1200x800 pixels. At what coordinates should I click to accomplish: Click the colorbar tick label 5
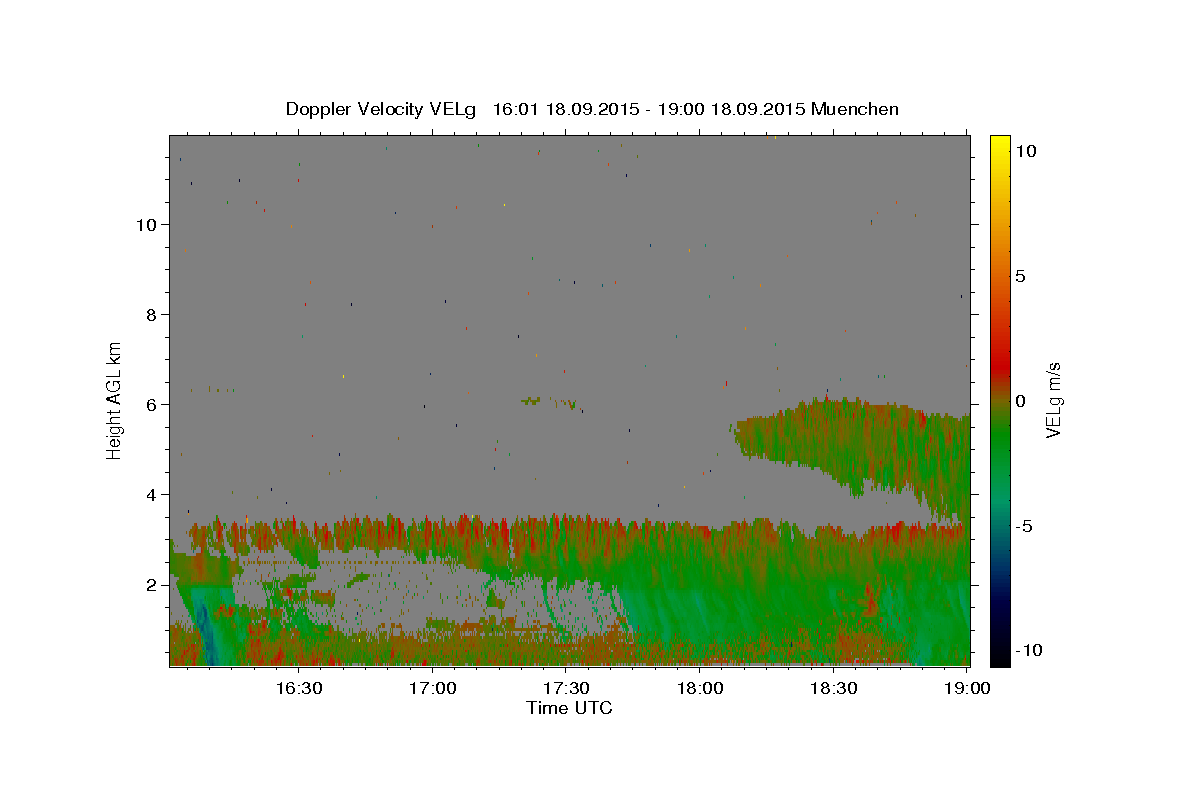1021,275
